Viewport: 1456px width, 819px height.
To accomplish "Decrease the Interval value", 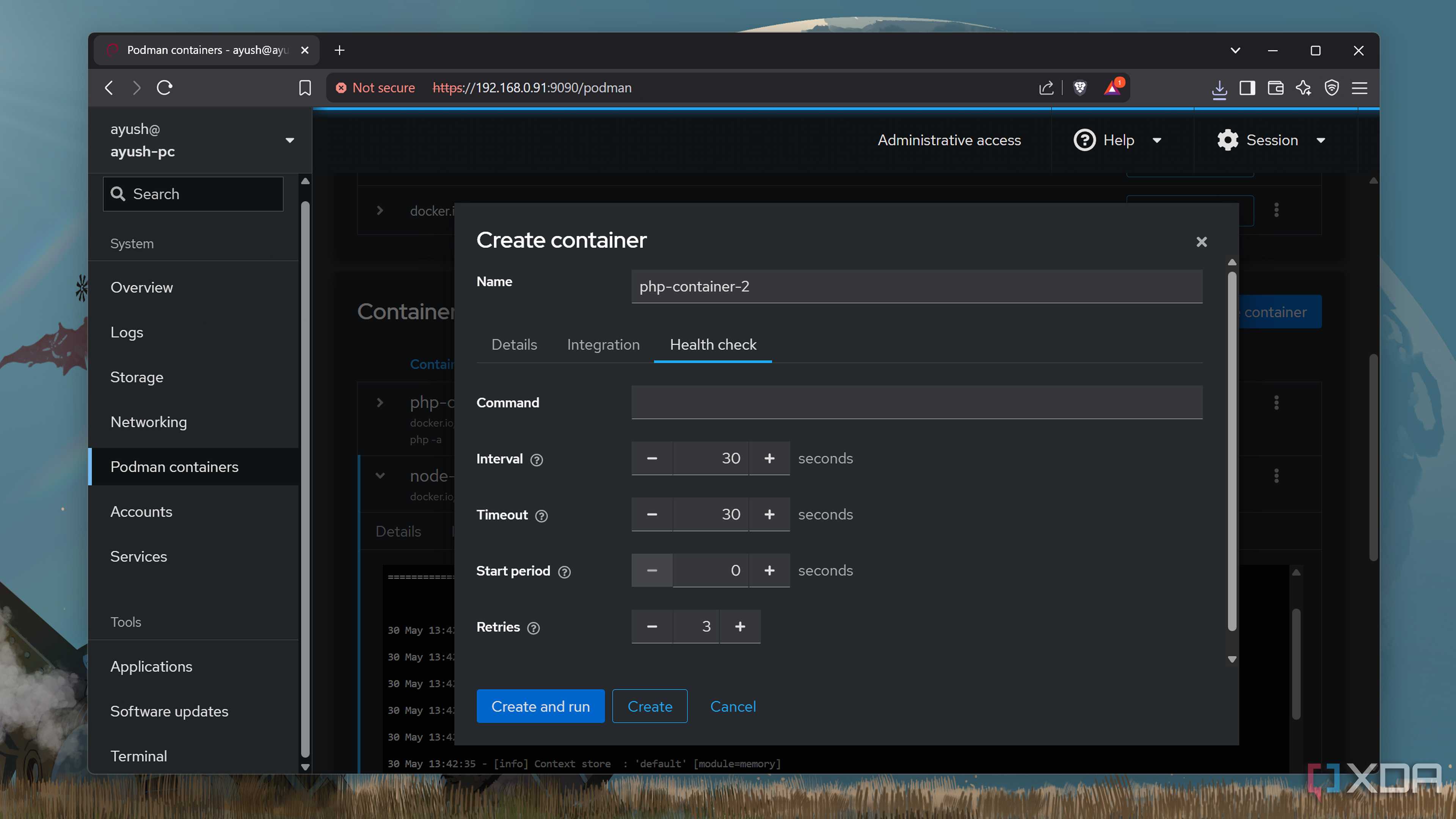I will click(x=652, y=458).
